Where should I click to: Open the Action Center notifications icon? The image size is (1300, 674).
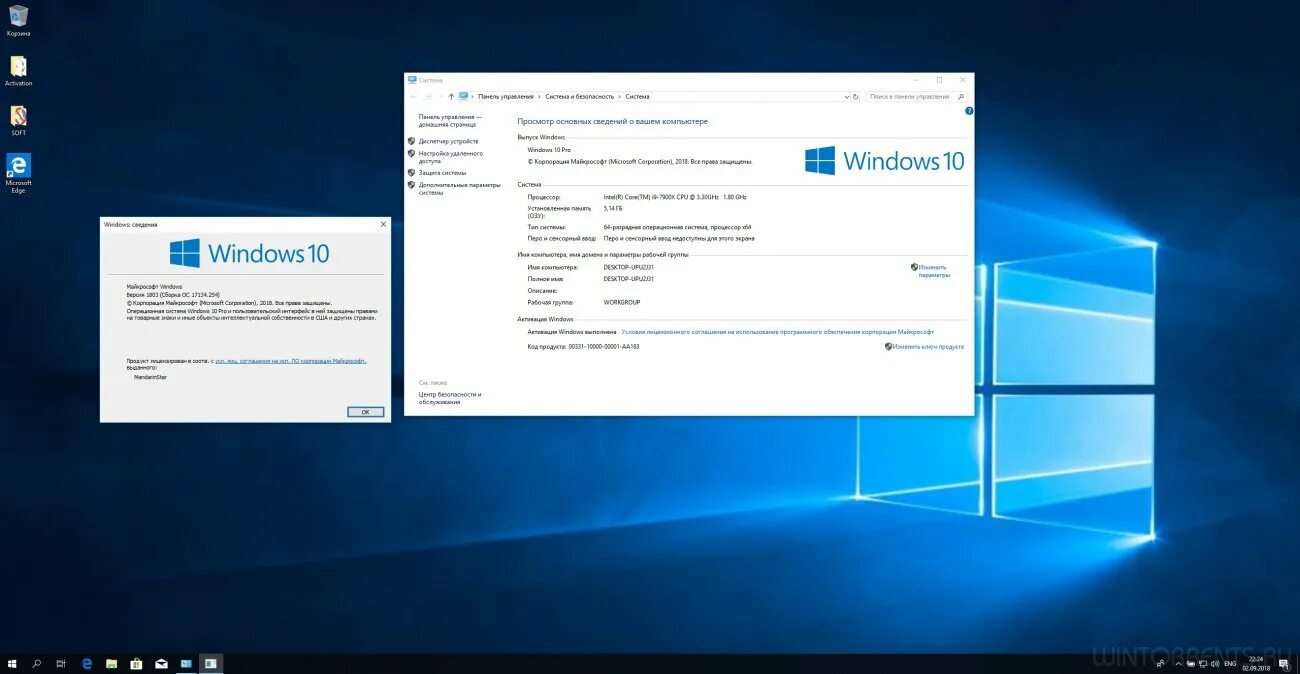point(1284,663)
